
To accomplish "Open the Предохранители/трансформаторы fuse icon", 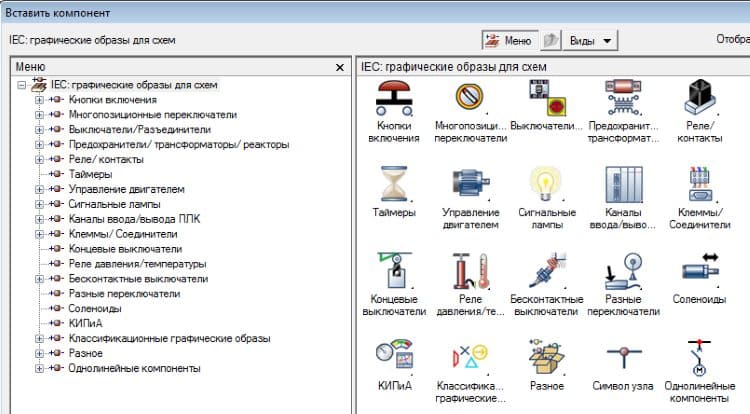I will pyautogui.click(x=623, y=98).
